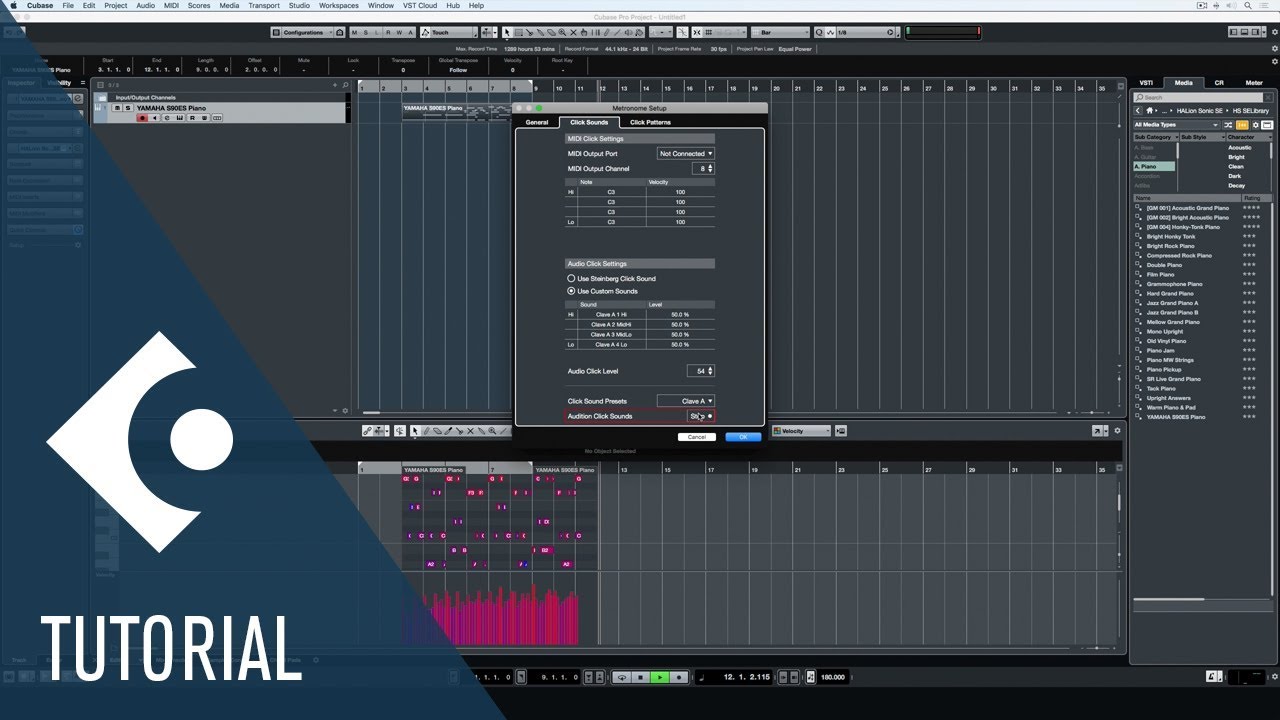
Task: Click the home icon in Media browser path
Action: [1151, 111]
